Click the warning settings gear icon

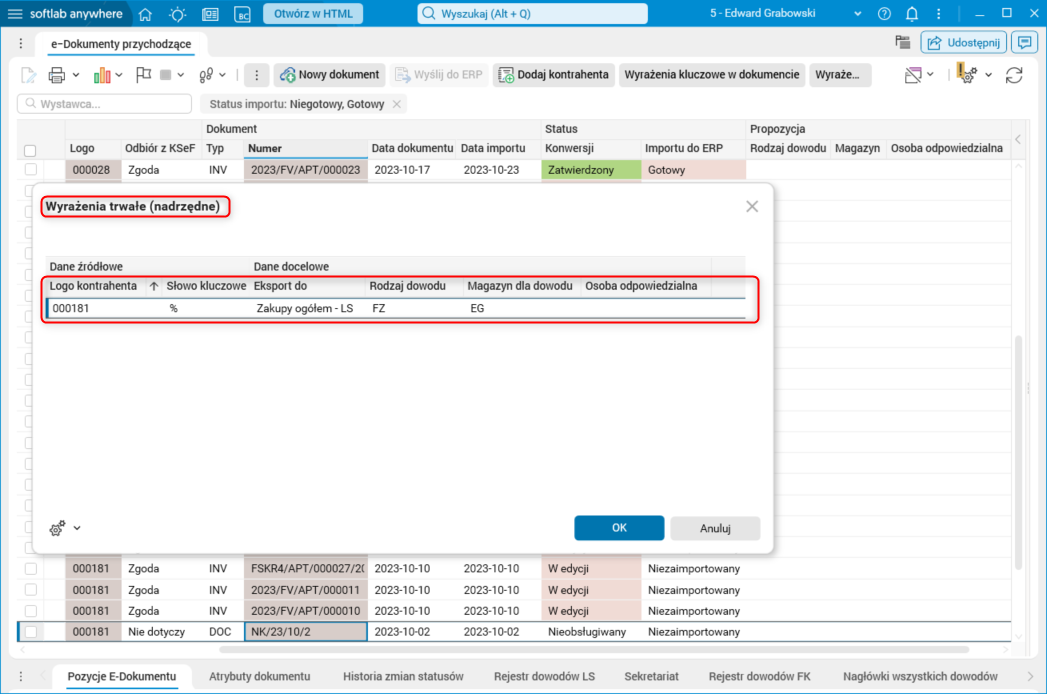point(966,74)
